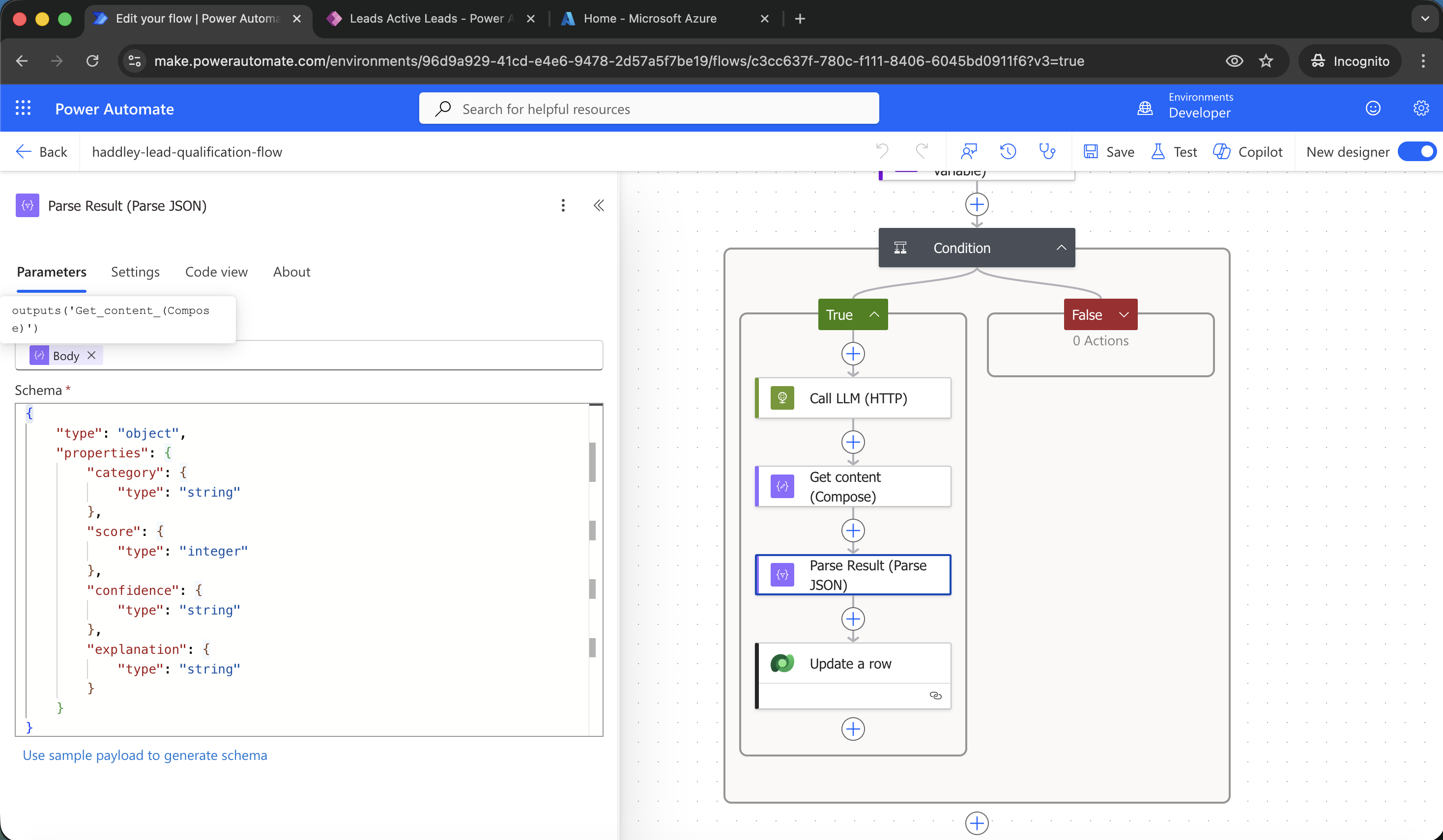1443x840 pixels.
Task: Collapse the Condition card chevron
Action: [1061, 248]
